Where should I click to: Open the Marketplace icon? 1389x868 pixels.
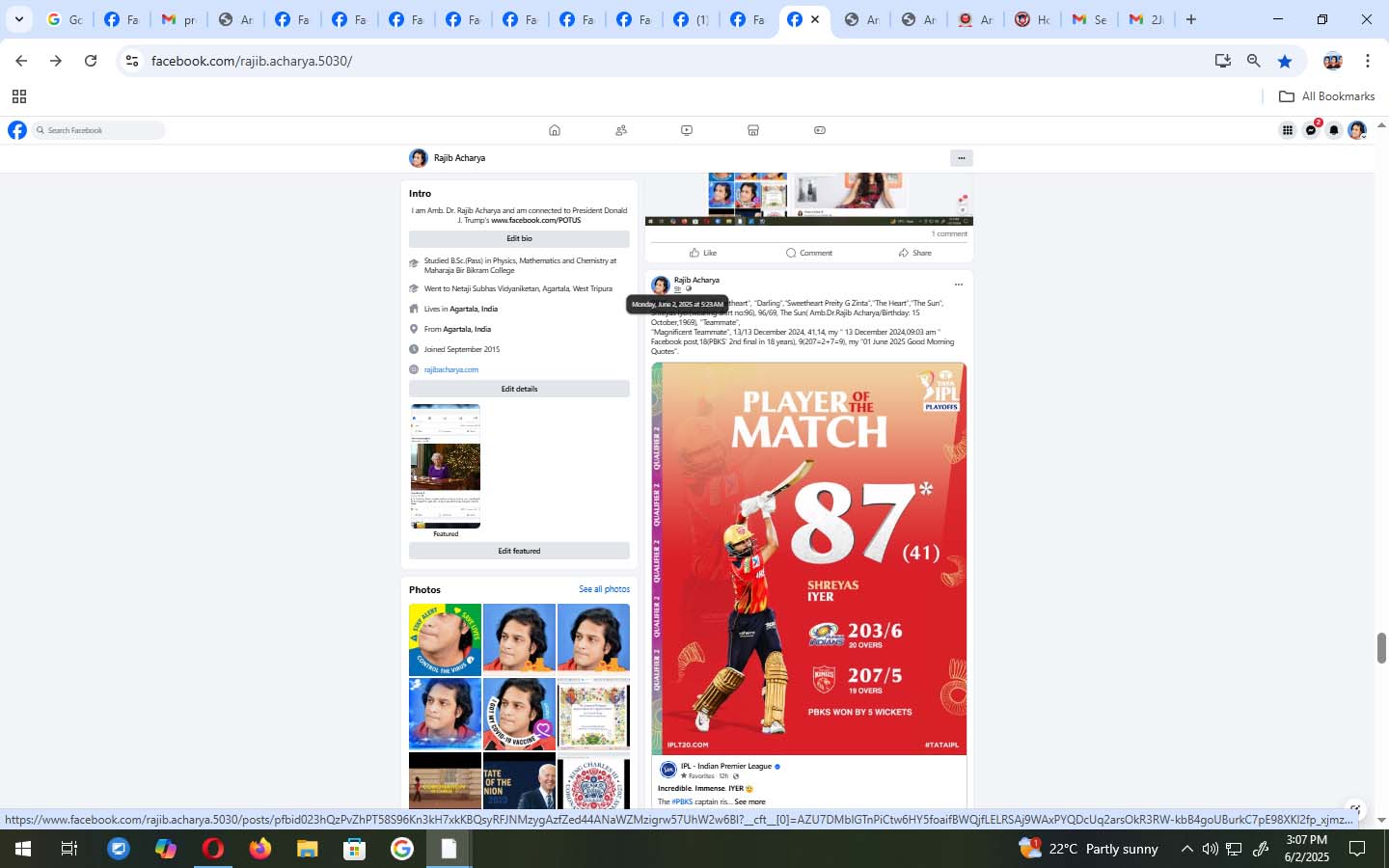point(753,130)
